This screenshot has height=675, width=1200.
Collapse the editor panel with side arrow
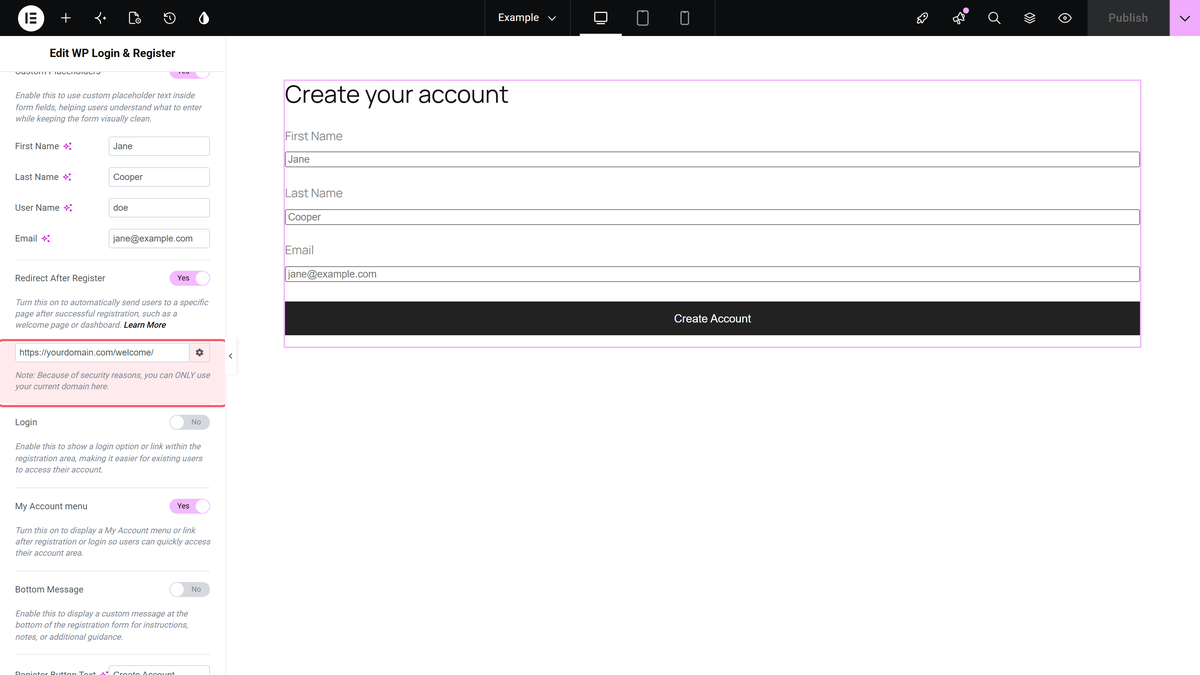[231, 356]
